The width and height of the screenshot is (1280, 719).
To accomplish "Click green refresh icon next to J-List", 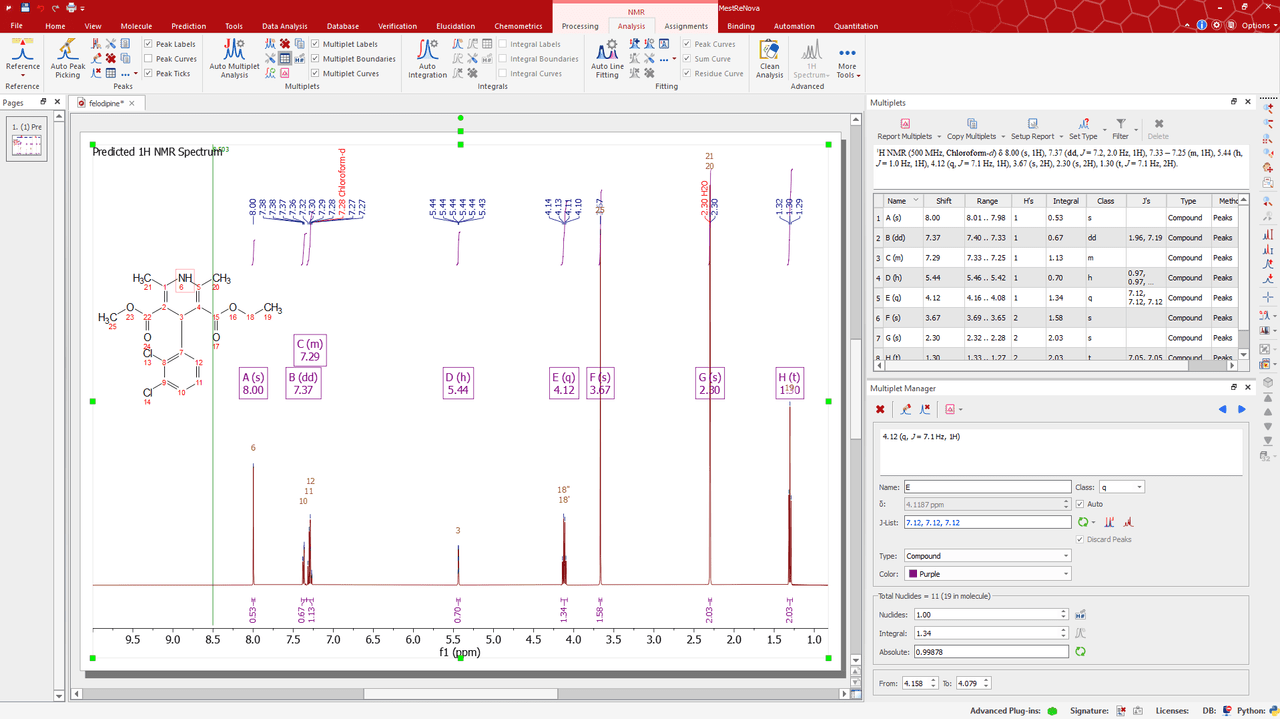I will point(1084,522).
